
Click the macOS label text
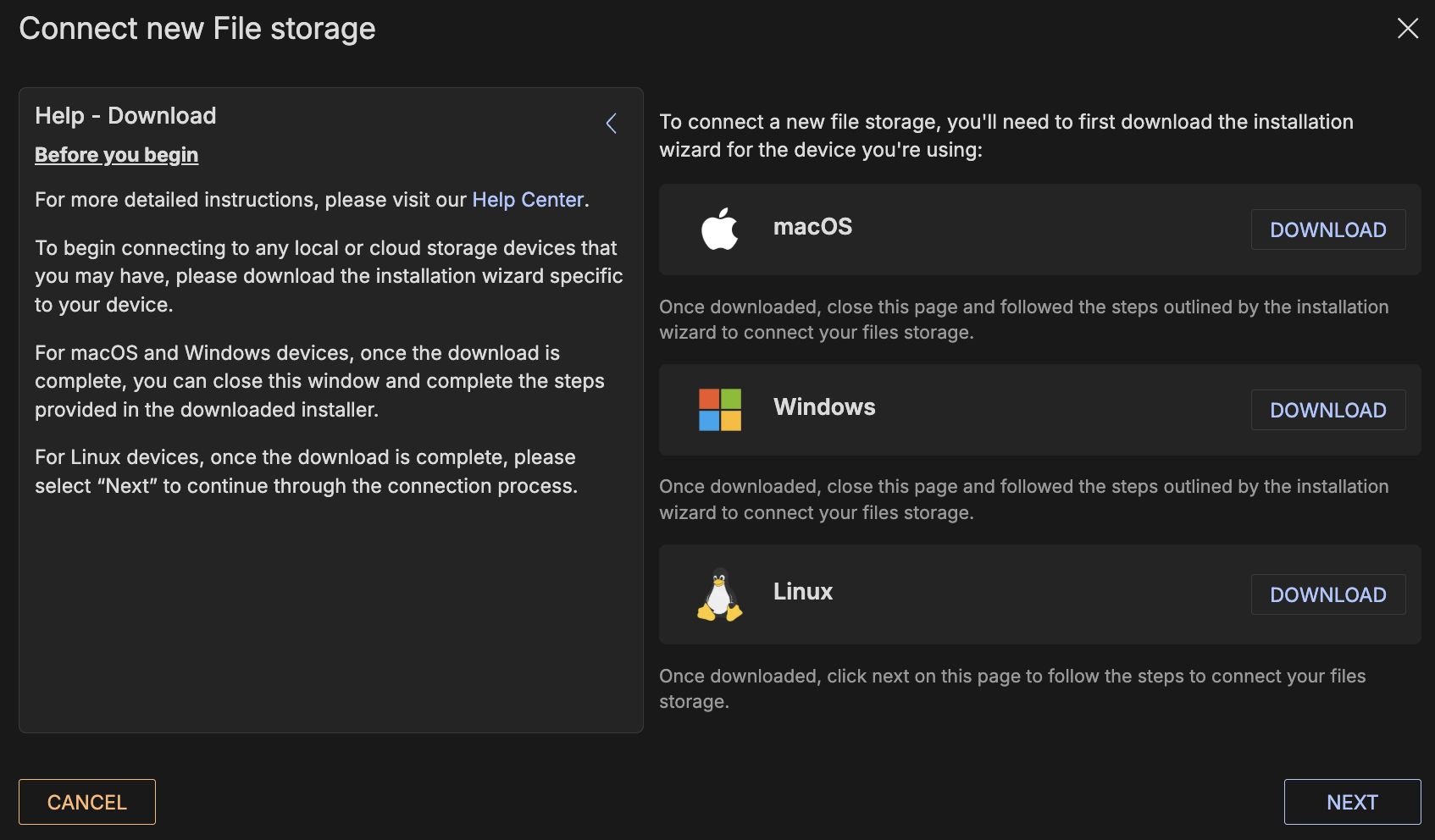pyautogui.click(x=812, y=227)
